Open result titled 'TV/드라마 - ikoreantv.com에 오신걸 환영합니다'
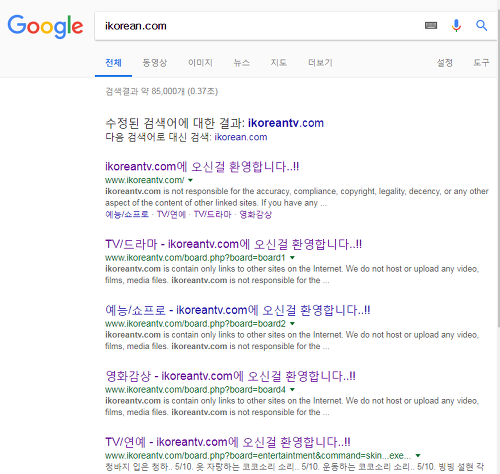 [233, 244]
